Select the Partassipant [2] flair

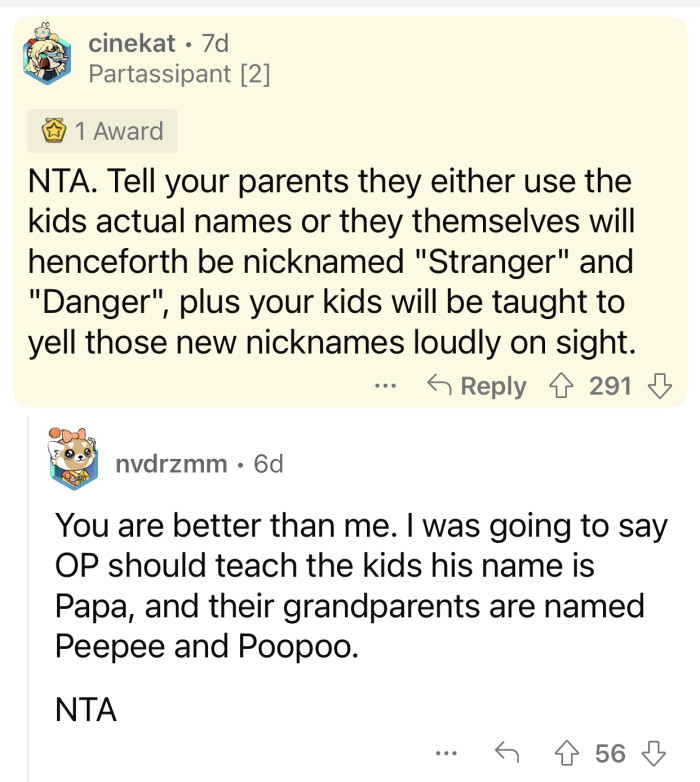[180, 73]
